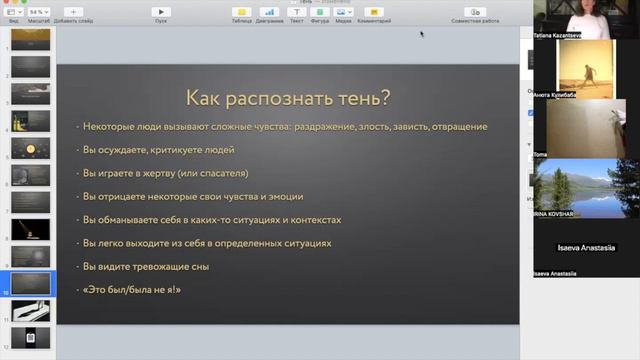Open the Вид view options menu
This screenshot has height=360, width=640.
pyautogui.click(x=14, y=12)
